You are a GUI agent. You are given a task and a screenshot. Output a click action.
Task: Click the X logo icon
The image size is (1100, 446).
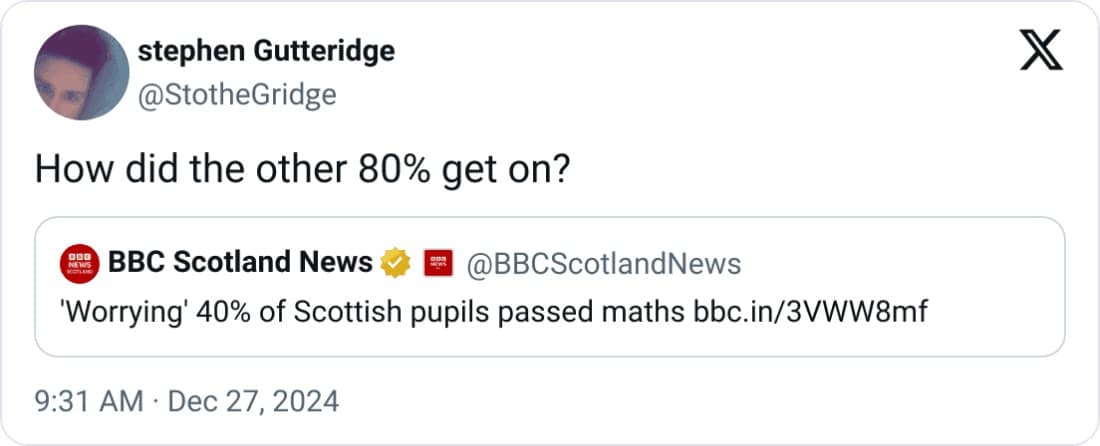[1041, 49]
